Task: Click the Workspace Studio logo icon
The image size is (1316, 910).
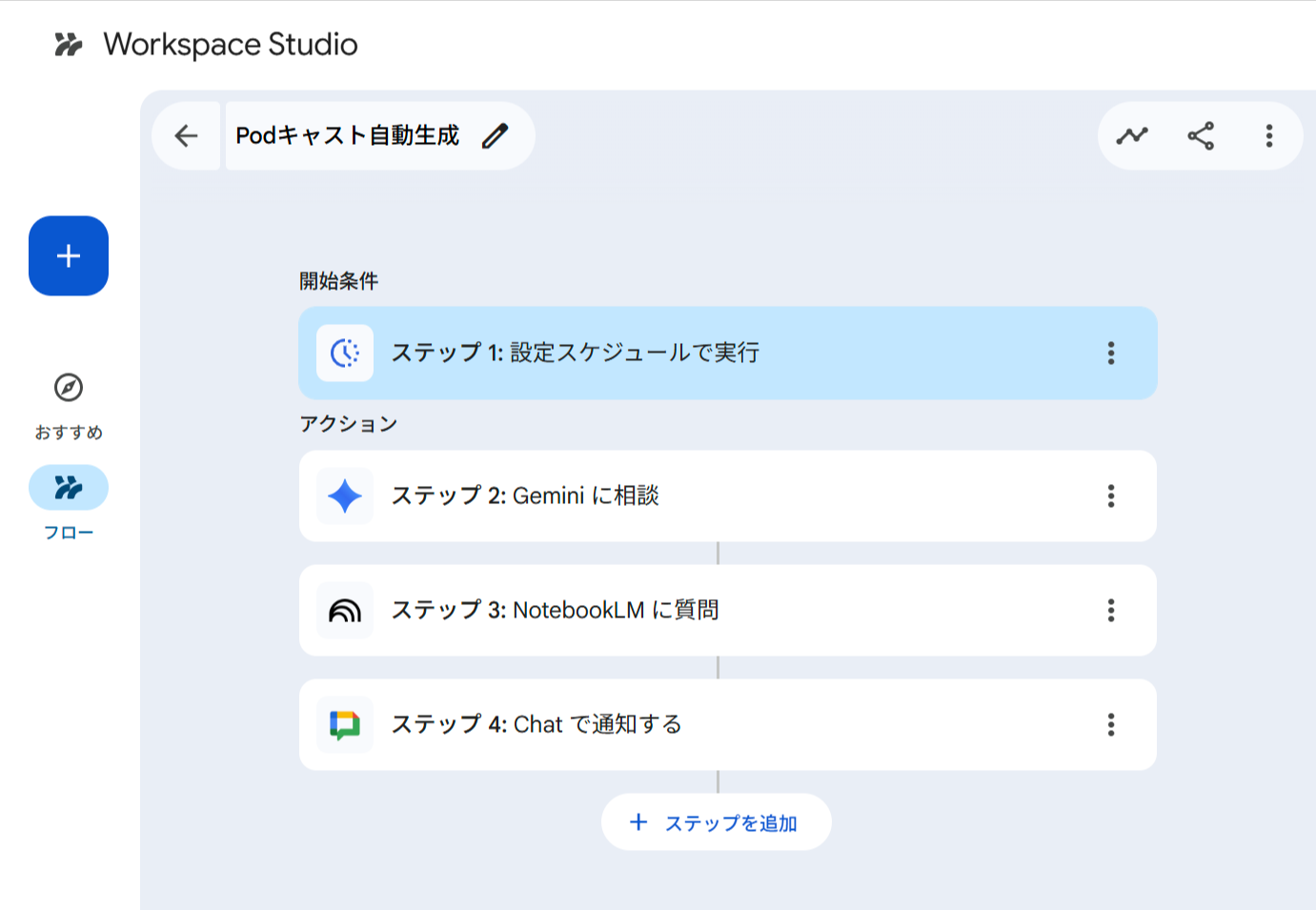Action: [x=68, y=45]
